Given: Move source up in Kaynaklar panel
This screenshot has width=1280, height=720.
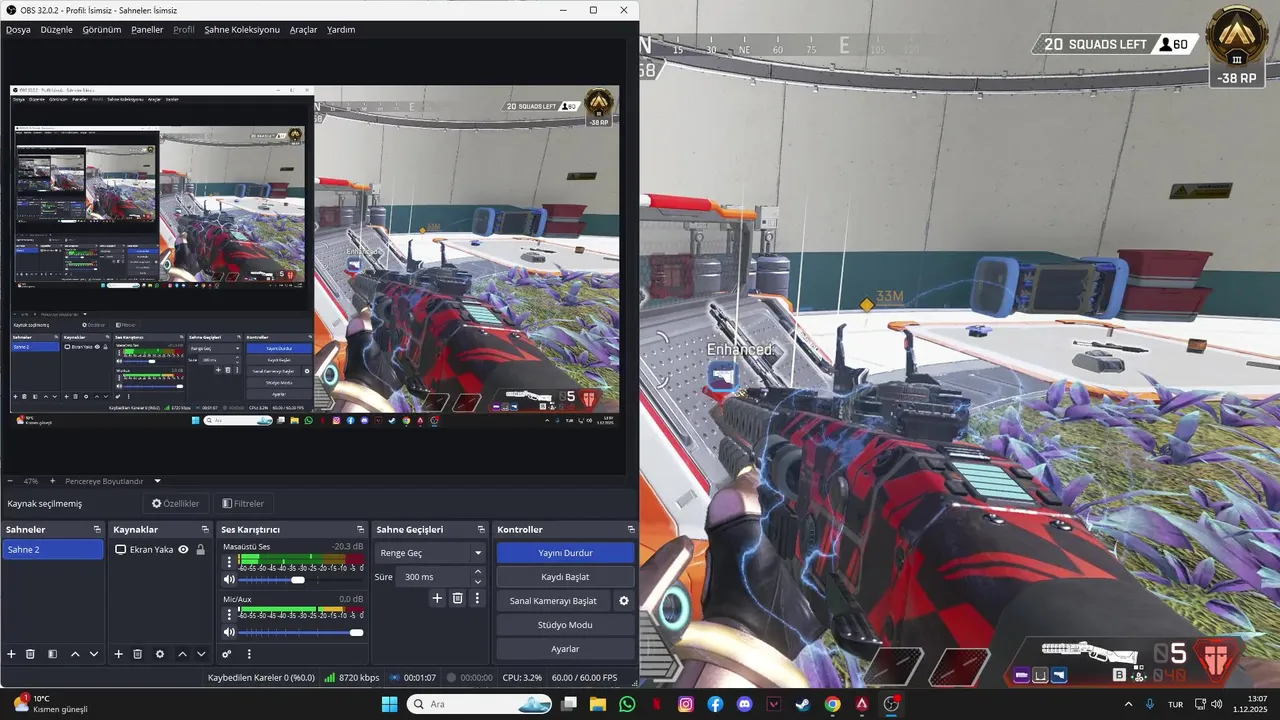Looking at the screenshot, I should (x=182, y=654).
